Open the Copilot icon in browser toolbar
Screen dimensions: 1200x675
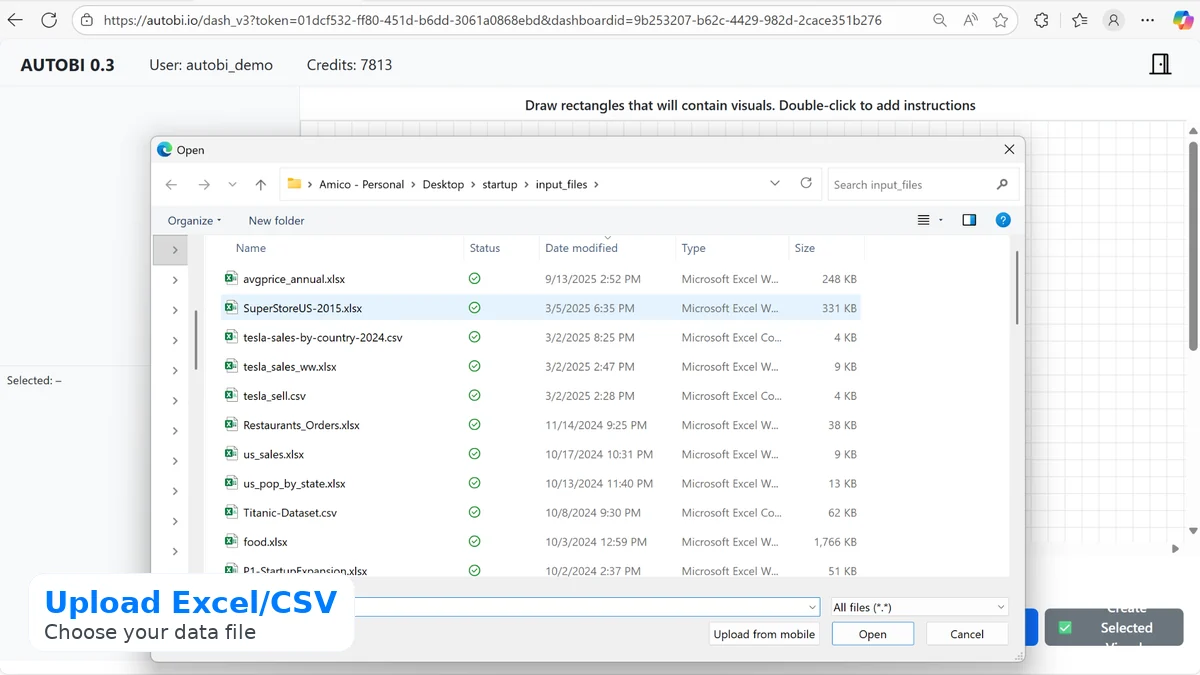(1182, 20)
